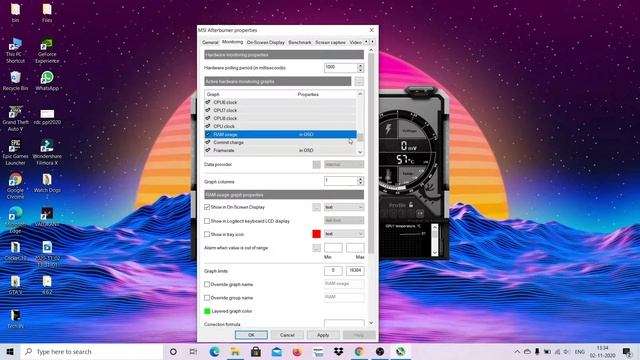The width and height of the screenshot is (640, 360).
Task: Open VALORANT desktop icon
Action: pos(47,217)
